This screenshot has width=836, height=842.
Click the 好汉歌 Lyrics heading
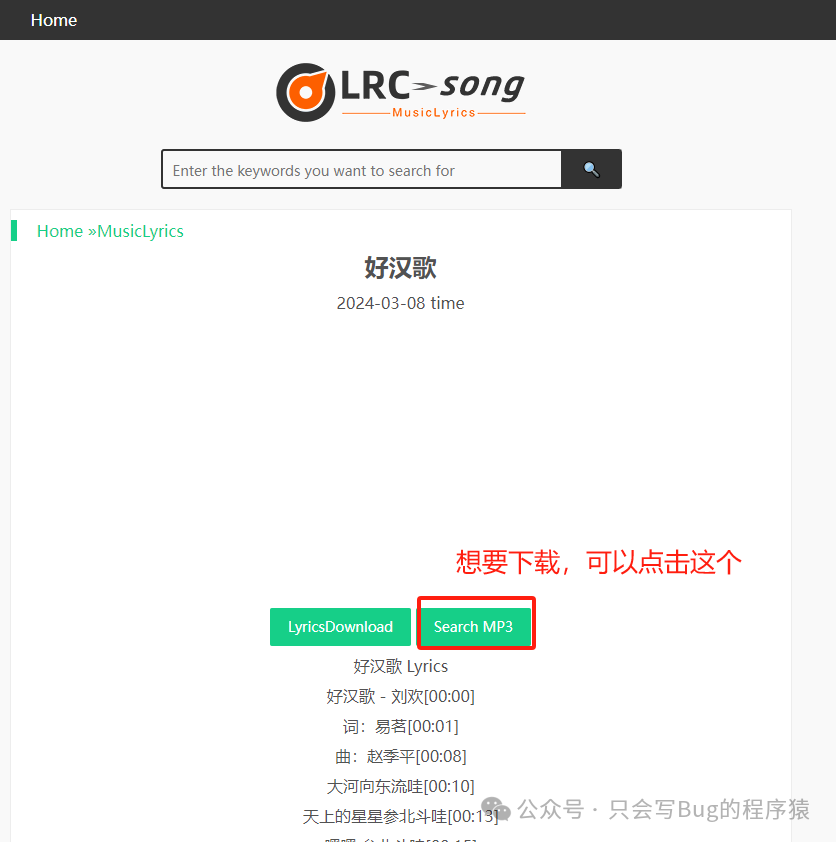coord(400,666)
